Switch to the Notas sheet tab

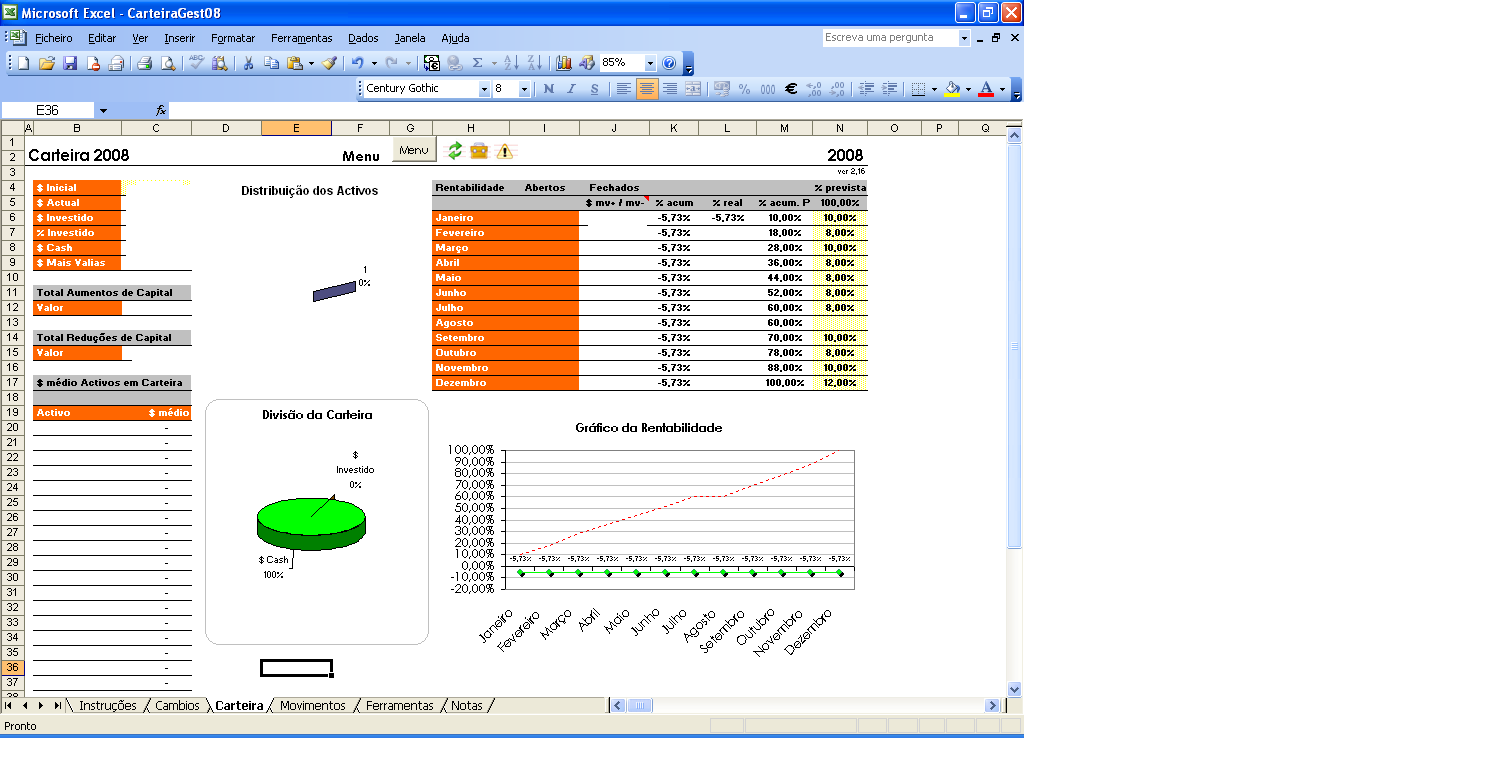(x=466, y=706)
